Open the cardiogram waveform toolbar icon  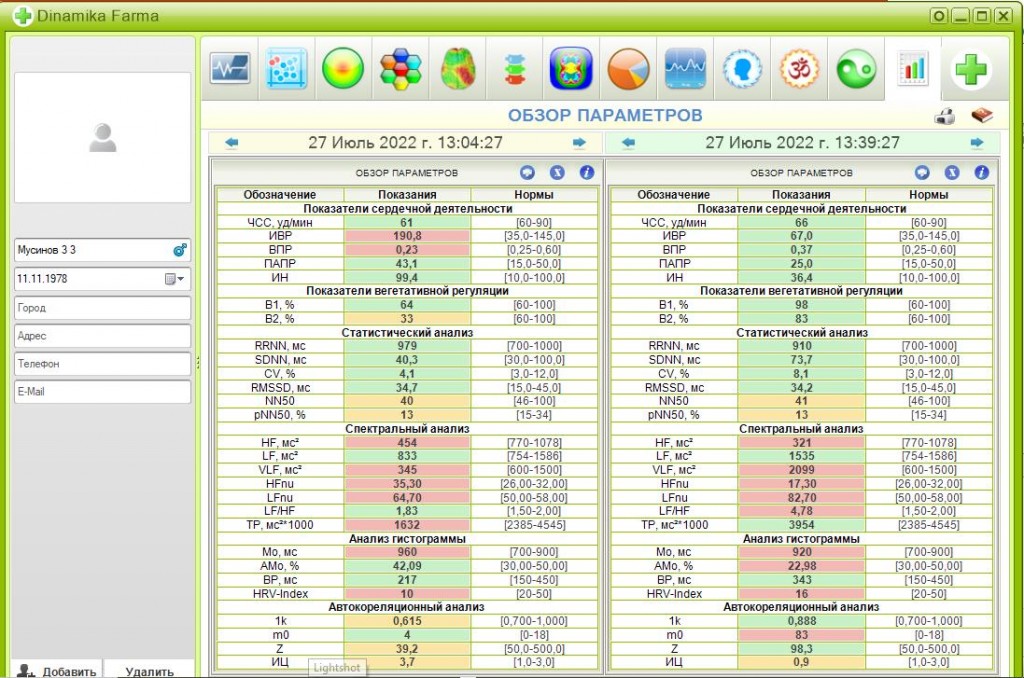[x=230, y=69]
